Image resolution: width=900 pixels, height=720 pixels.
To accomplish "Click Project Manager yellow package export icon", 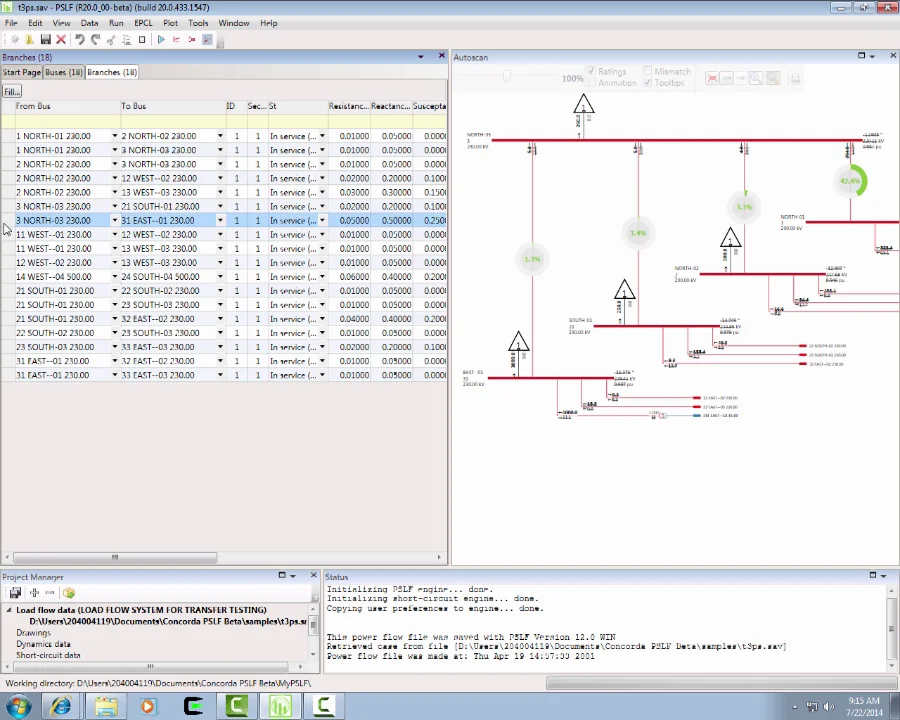I will click(69, 593).
